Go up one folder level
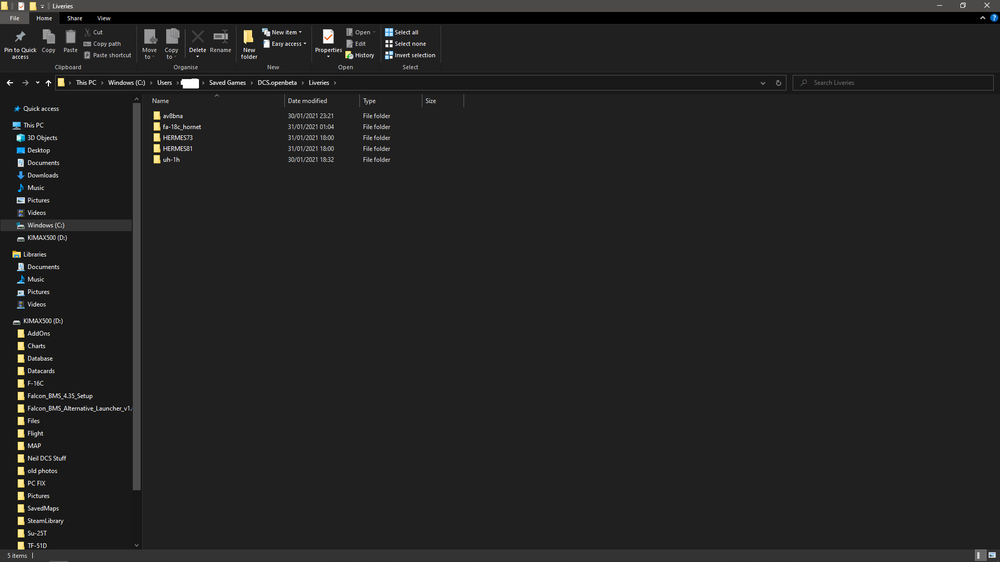The width and height of the screenshot is (1000, 562). click(48, 82)
